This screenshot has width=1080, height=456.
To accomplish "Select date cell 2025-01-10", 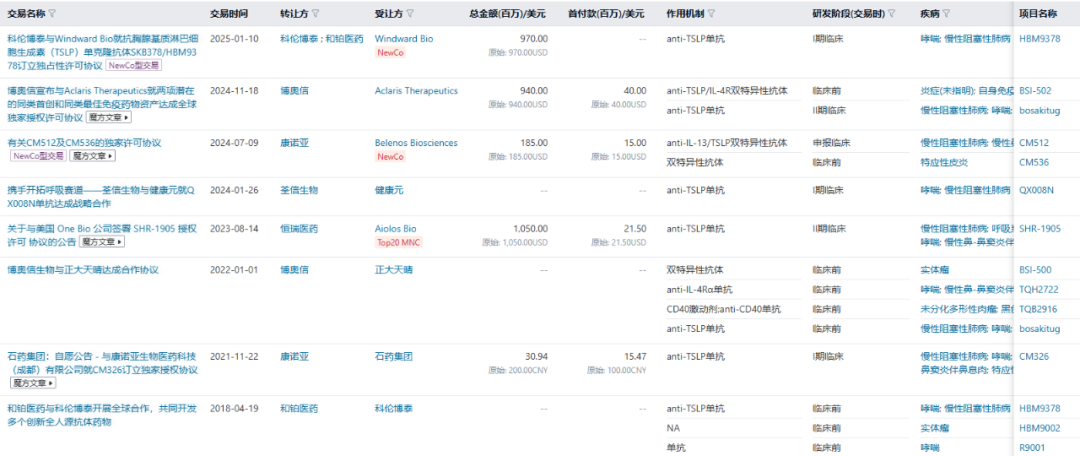I will 234,39.
